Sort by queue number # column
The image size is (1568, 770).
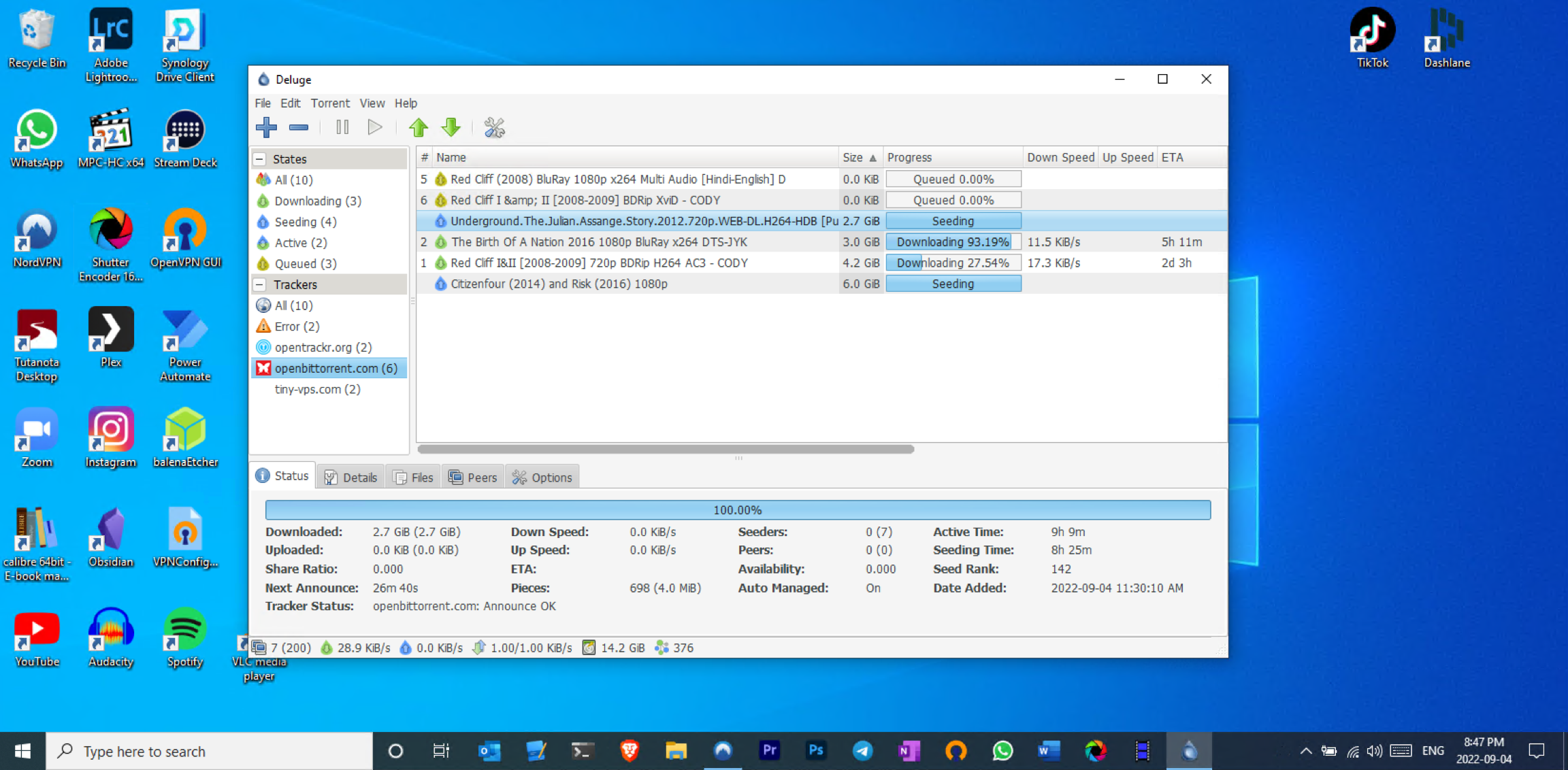pos(425,158)
